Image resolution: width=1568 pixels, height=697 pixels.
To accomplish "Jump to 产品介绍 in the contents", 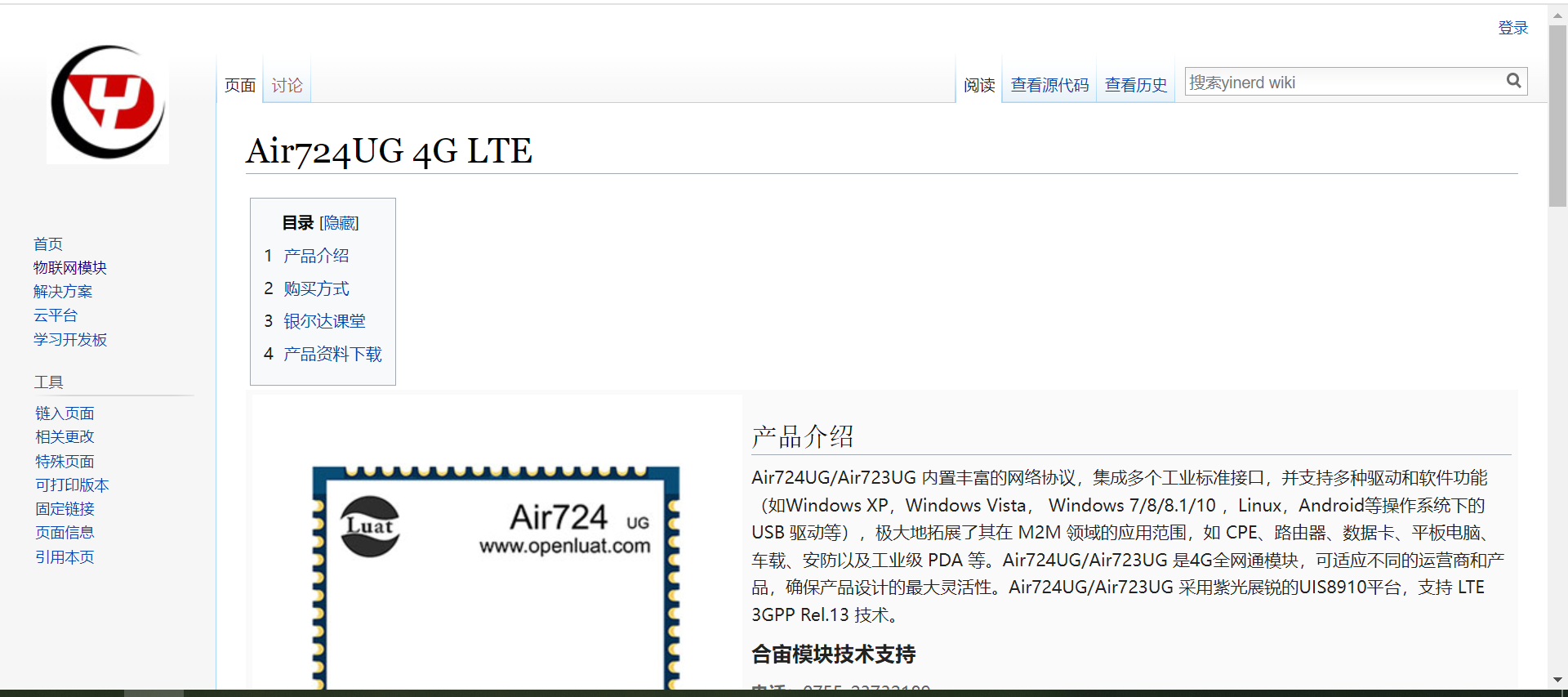I will click(x=316, y=256).
